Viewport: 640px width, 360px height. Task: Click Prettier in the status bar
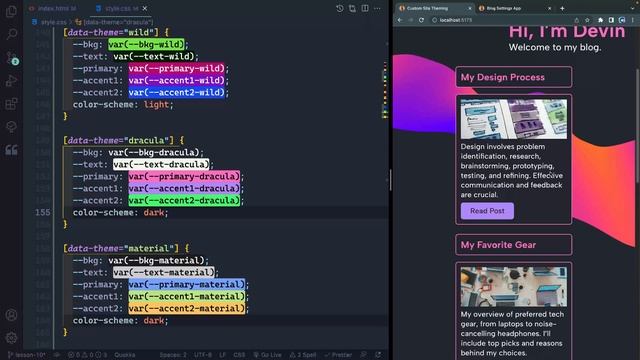click(x=338, y=355)
